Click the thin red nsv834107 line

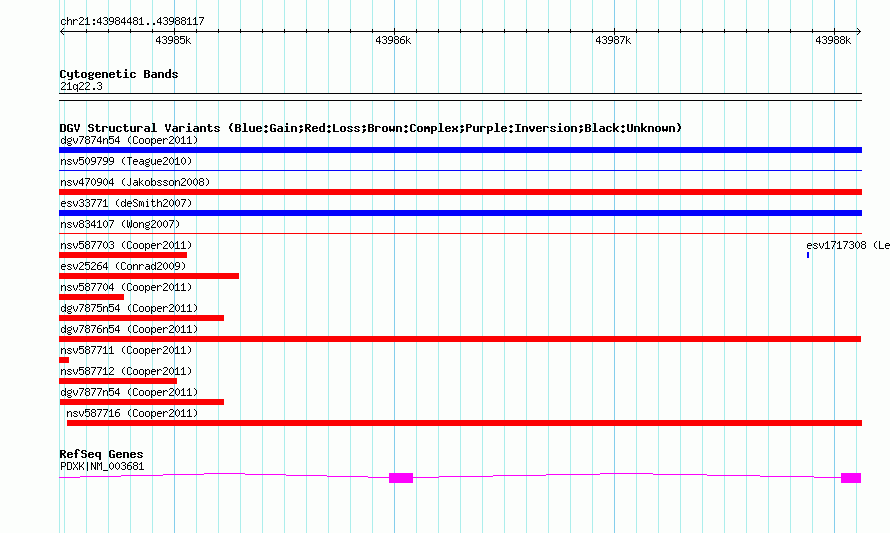(x=460, y=233)
